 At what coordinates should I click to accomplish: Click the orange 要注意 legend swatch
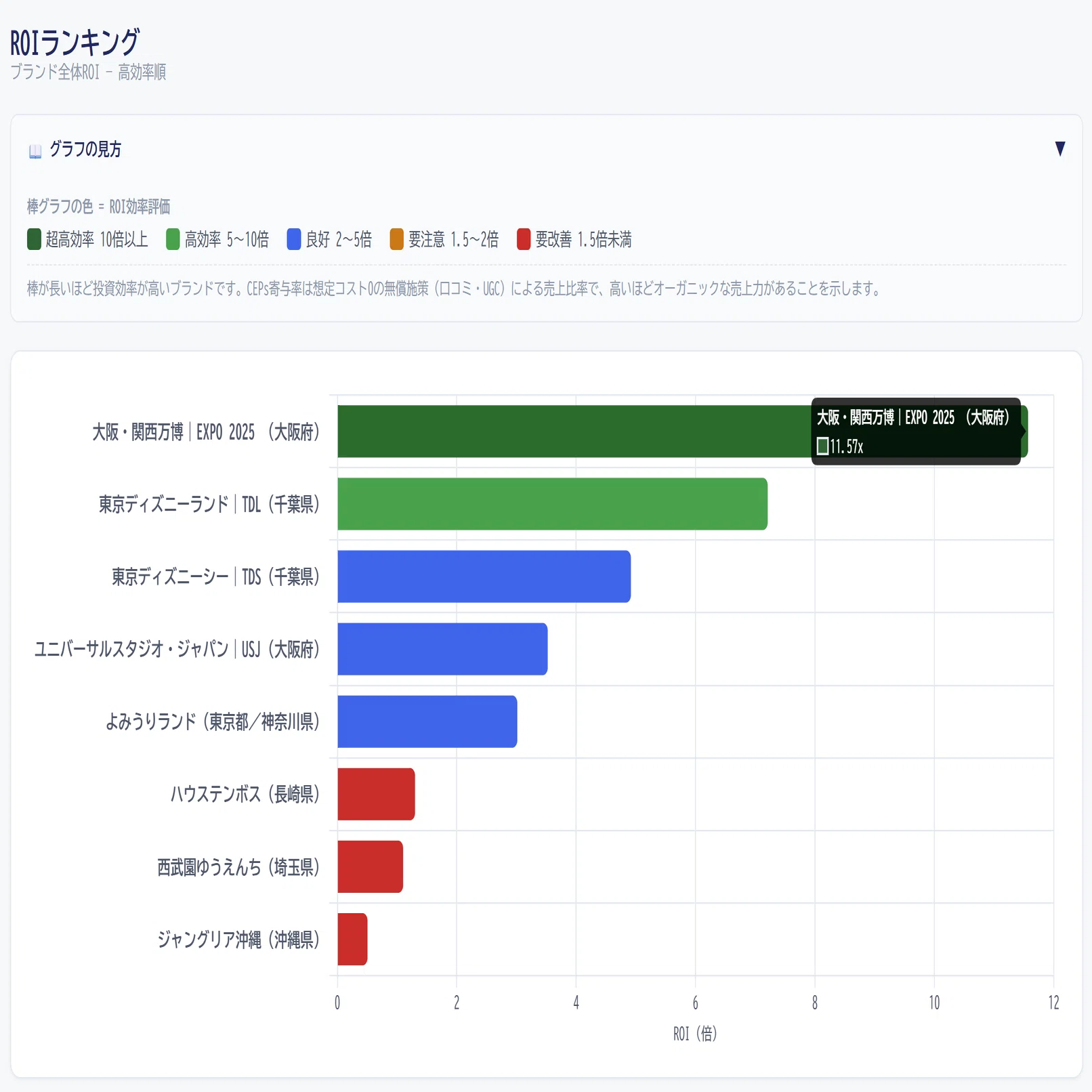point(397,239)
